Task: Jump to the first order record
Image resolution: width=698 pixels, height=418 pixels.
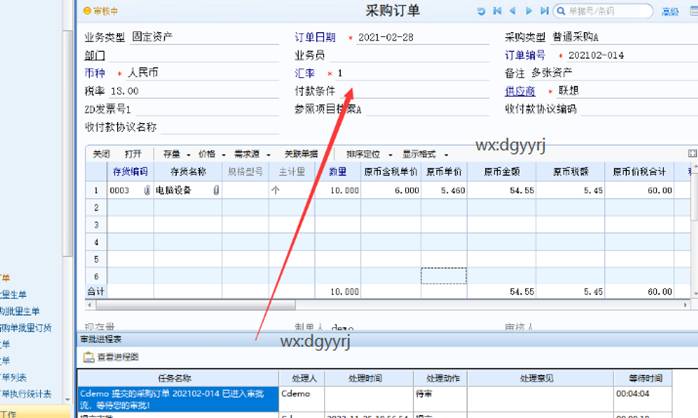Action: pyautogui.click(x=499, y=11)
